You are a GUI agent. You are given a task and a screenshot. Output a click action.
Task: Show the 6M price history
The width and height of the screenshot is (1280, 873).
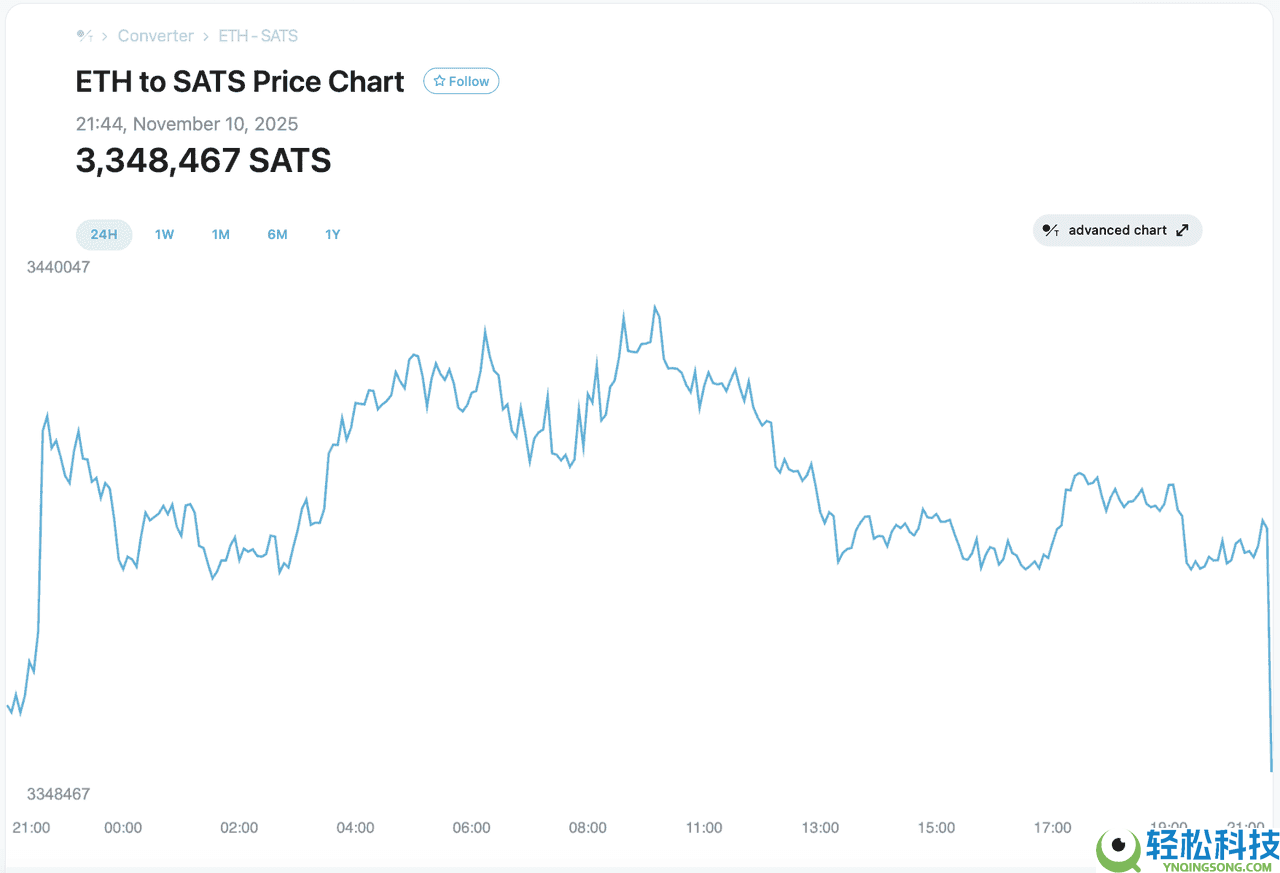[277, 234]
